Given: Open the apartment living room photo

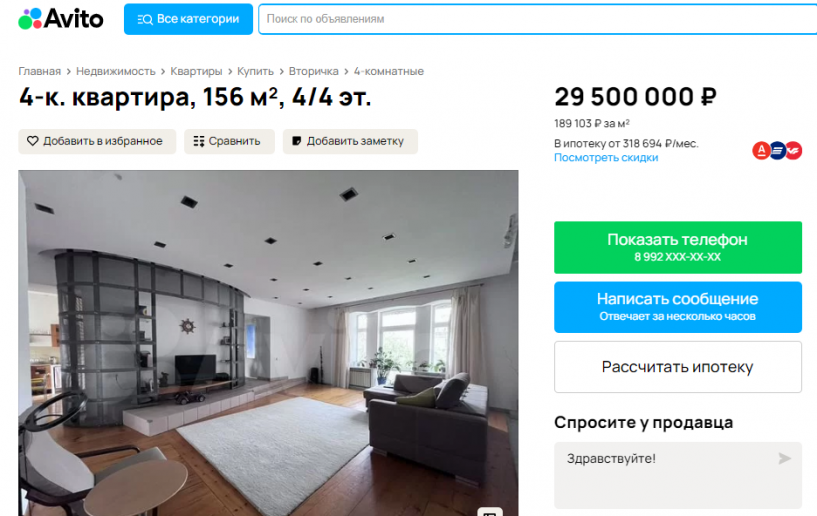Looking at the screenshot, I should [268, 343].
